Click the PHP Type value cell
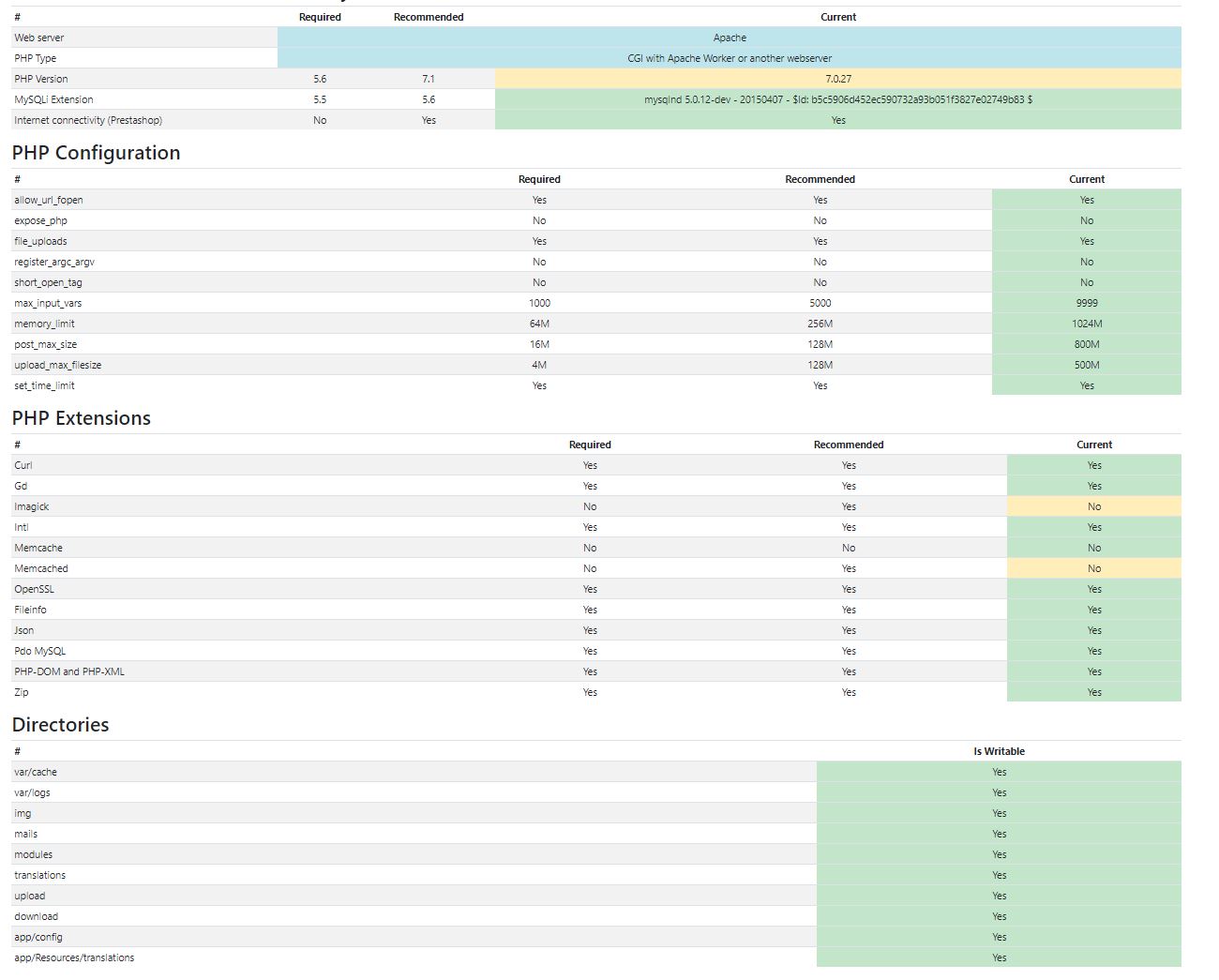The height and width of the screenshot is (980, 1219). coord(730,58)
